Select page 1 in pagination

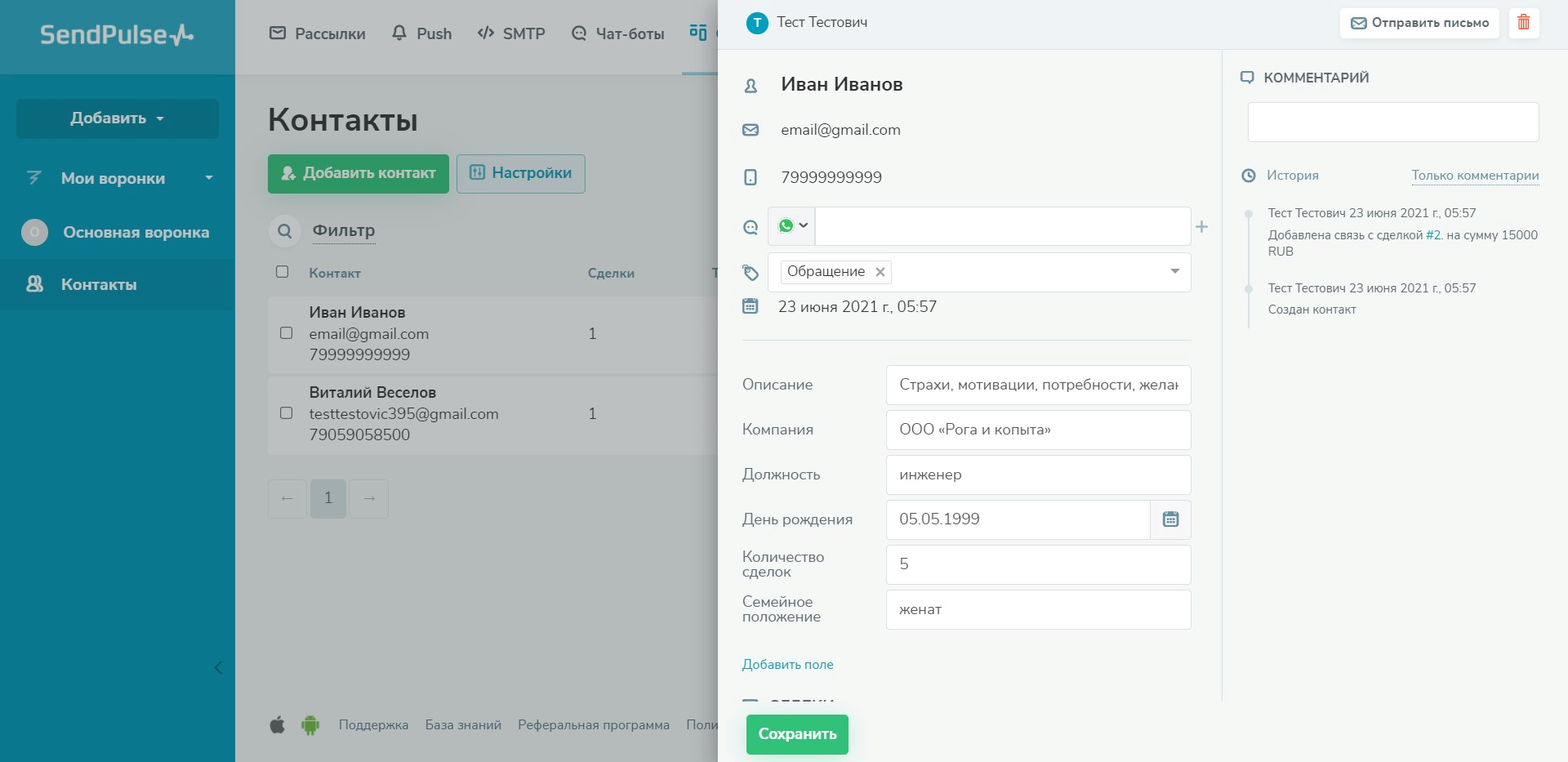coord(328,498)
